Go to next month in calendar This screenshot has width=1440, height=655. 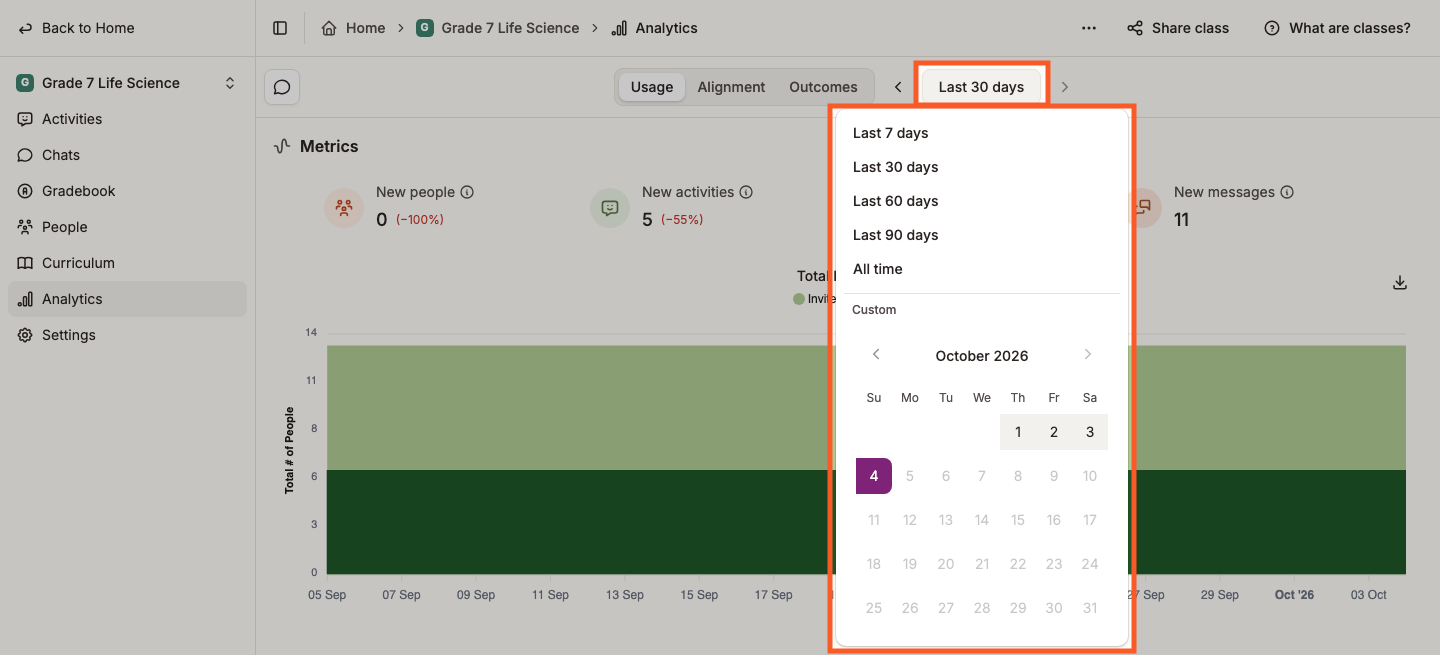click(1088, 355)
